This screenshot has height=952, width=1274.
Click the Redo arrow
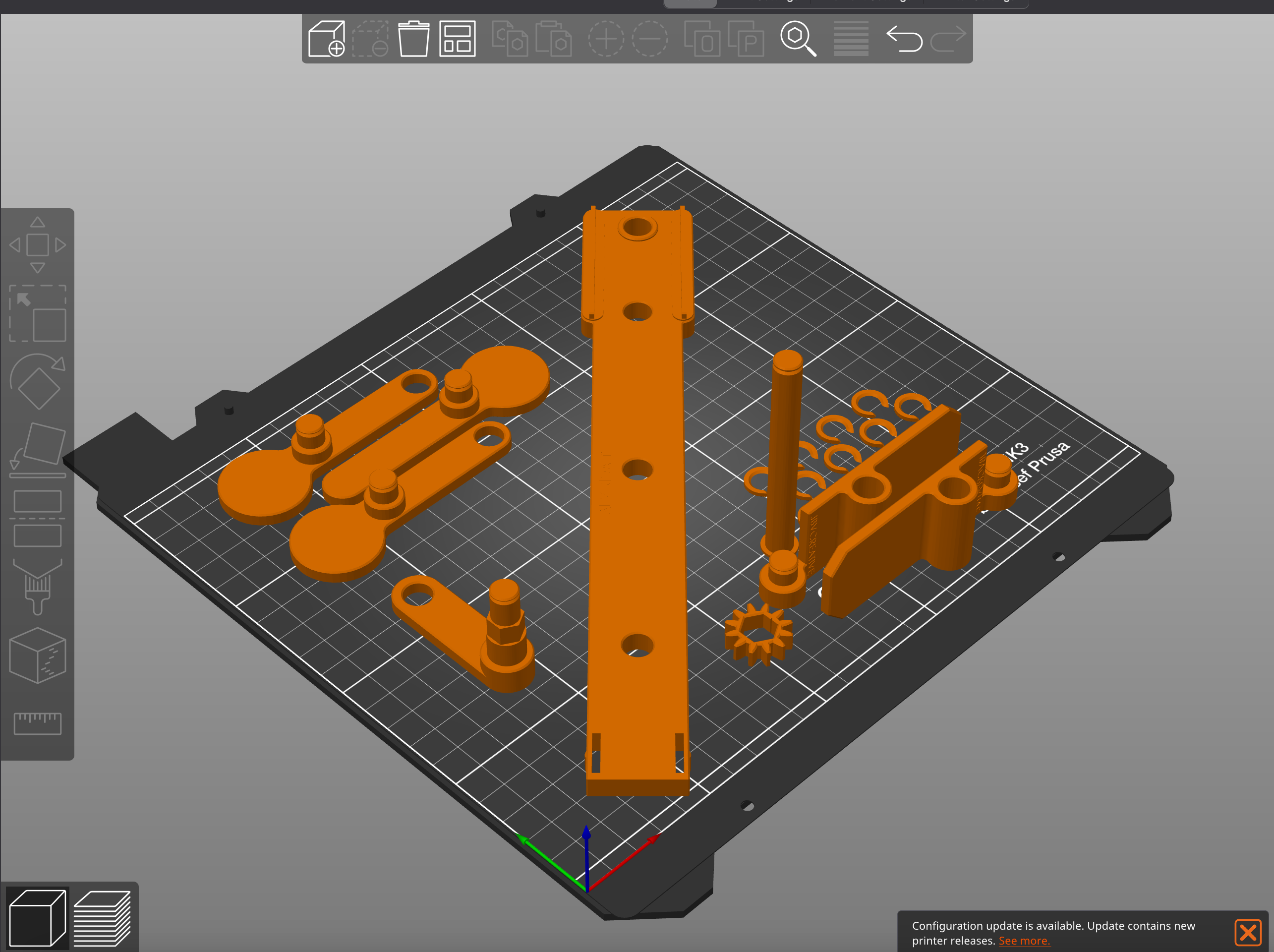click(x=947, y=39)
